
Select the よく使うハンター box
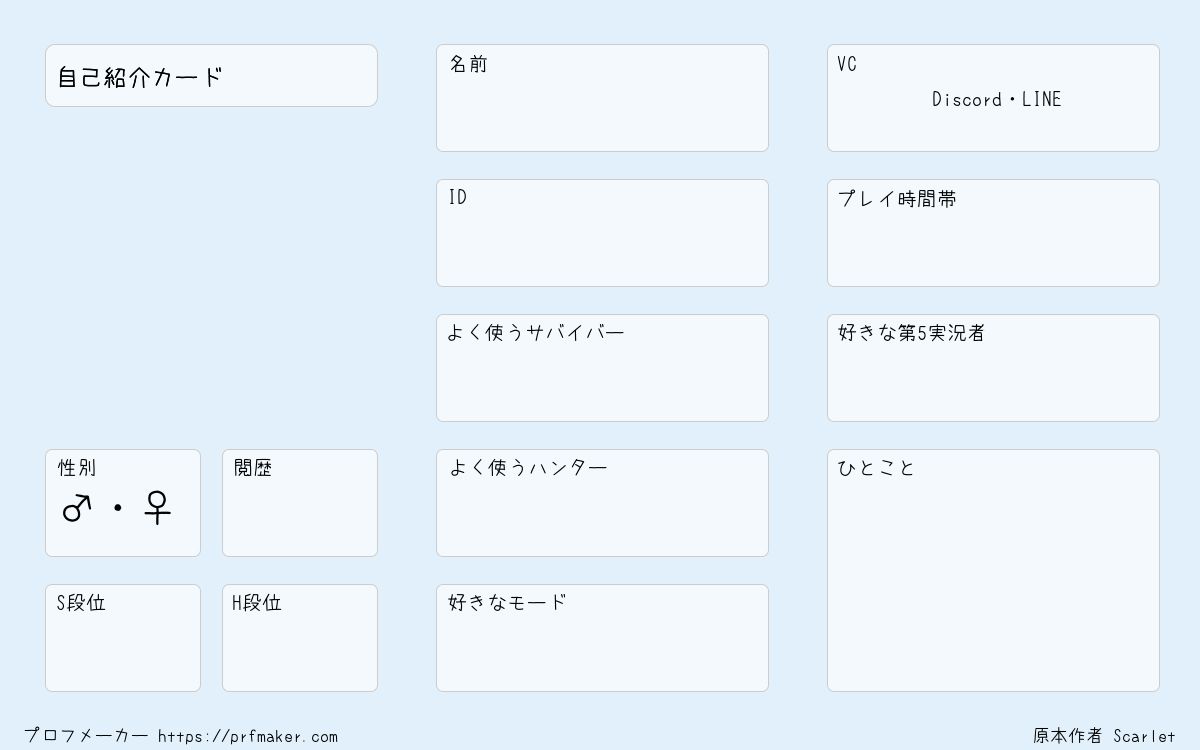602,503
